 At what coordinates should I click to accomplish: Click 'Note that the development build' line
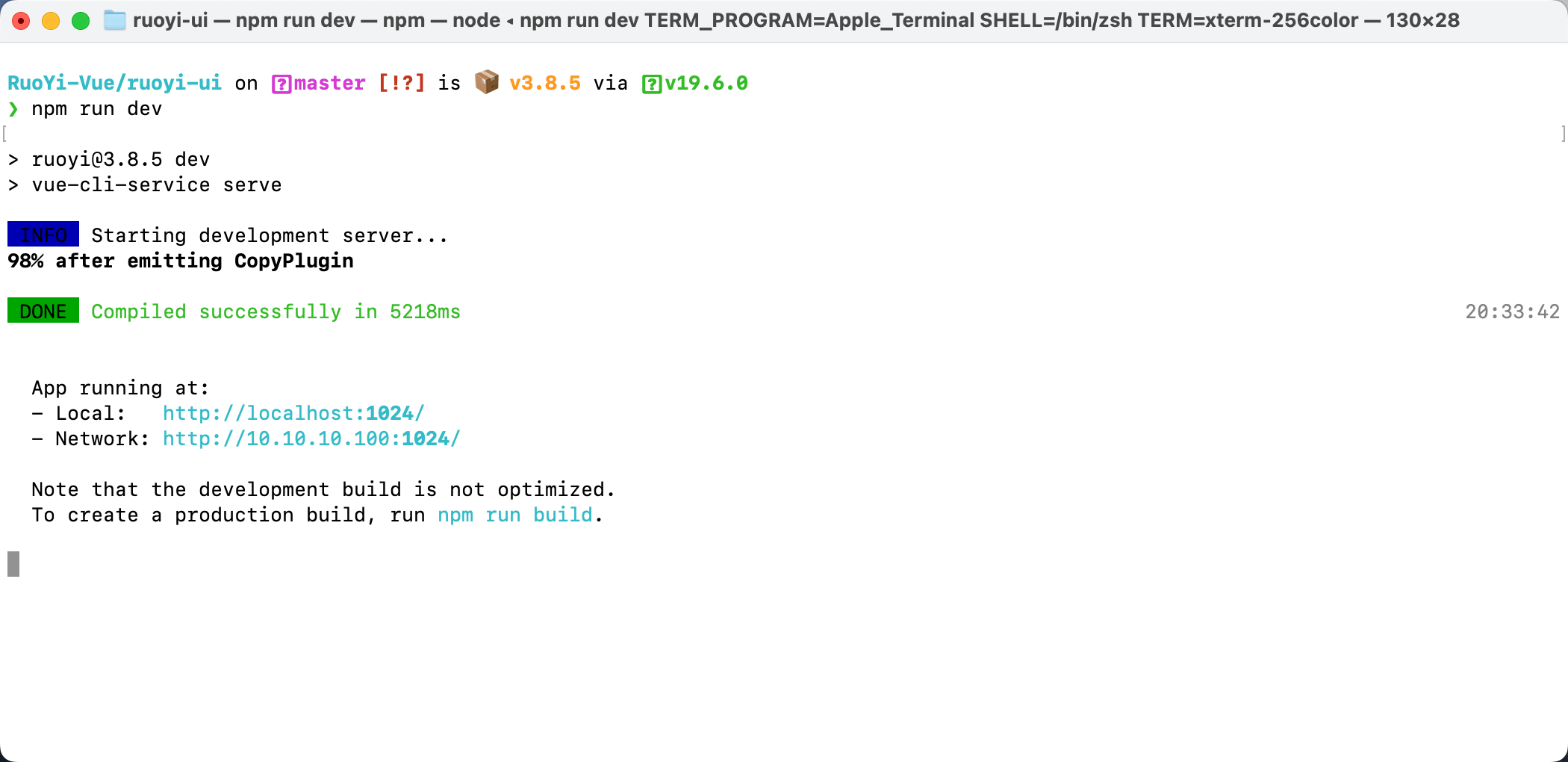[x=323, y=489]
